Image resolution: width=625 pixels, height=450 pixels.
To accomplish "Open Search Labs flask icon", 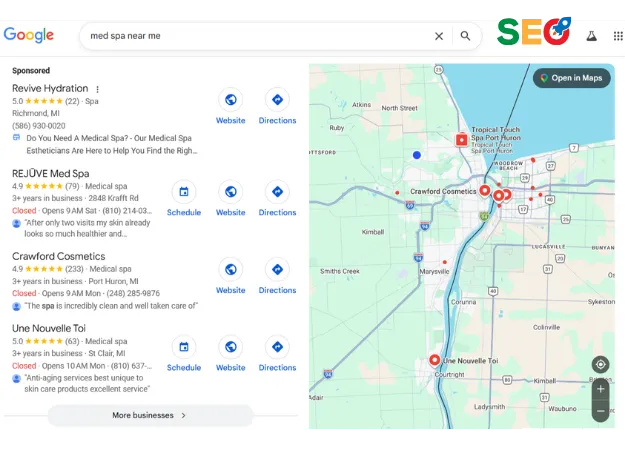I will [592, 36].
